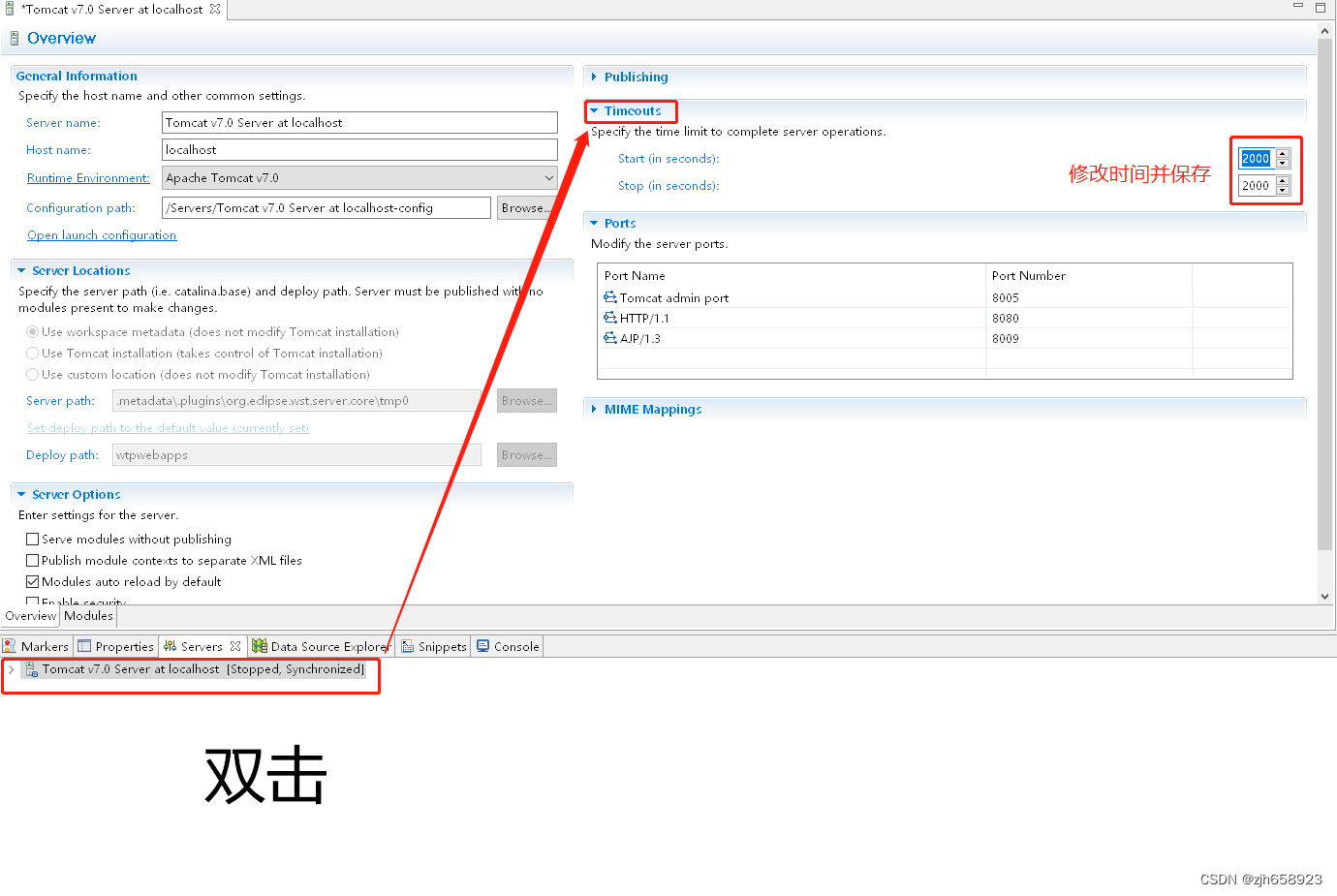The width and height of the screenshot is (1337, 896).
Task: Select Tomcat v7.0 Server at localhost row
Action: coord(195,669)
